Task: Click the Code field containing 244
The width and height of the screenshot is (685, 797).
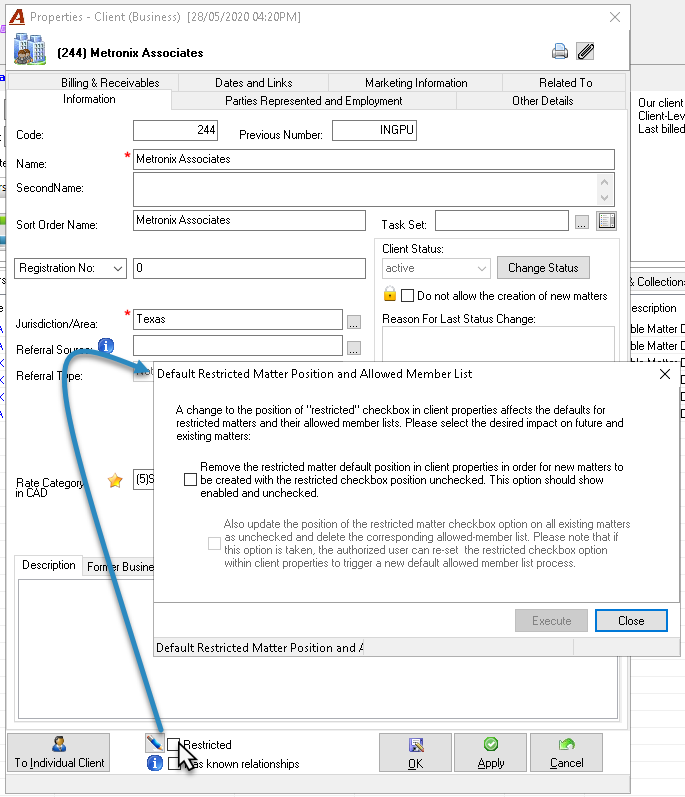Action: 175,130
